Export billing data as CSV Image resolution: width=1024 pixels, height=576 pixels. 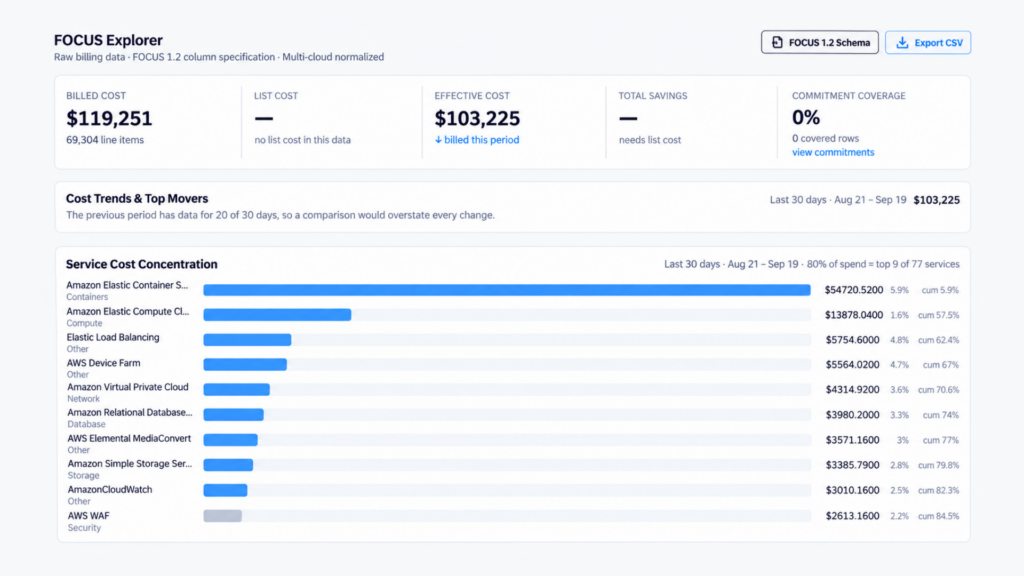tap(928, 42)
